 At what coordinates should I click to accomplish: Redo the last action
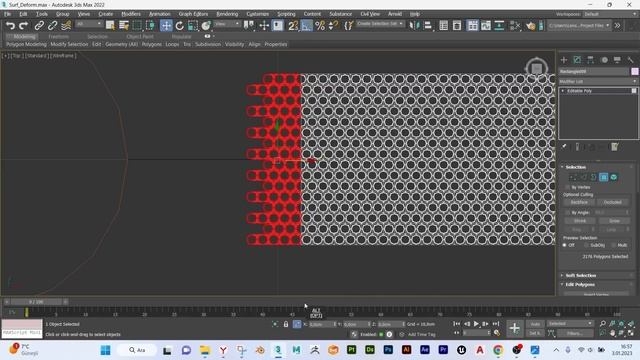click(x=24, y=26)
